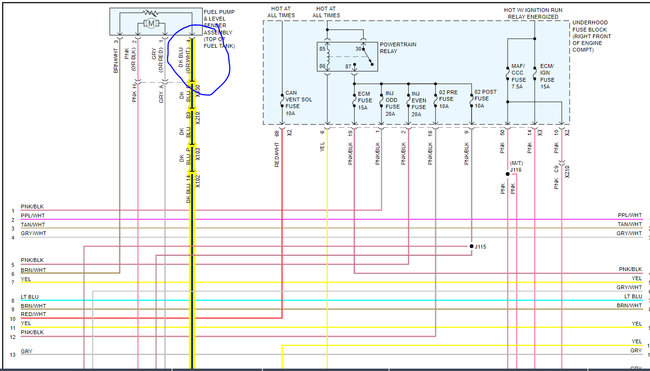Select the BRN/WHT label on row 9
The height and width of the screenshot is (371, 650).
[33, 306]
